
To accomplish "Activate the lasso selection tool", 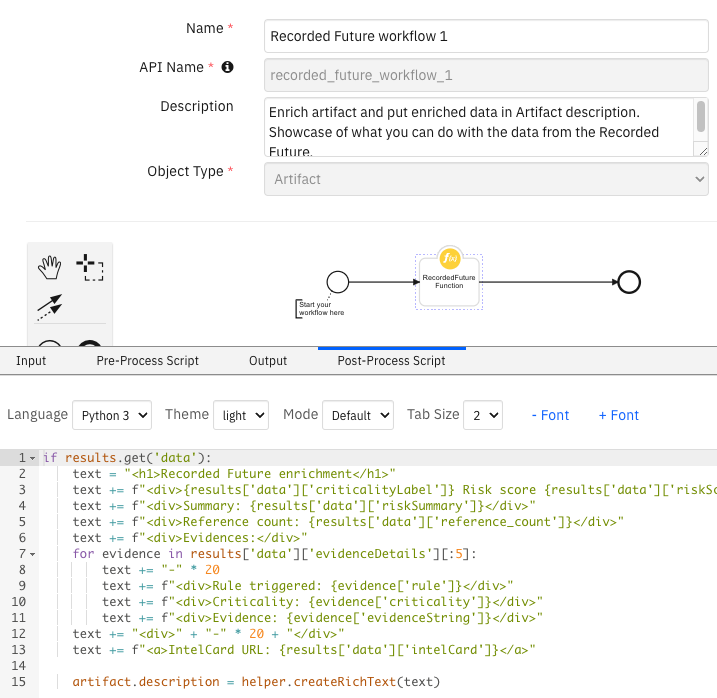I will pos(90,267).
